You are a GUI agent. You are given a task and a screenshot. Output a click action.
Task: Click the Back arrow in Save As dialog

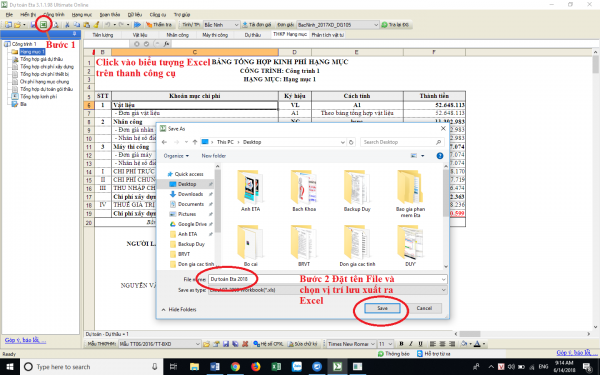[x=165, y=142]
